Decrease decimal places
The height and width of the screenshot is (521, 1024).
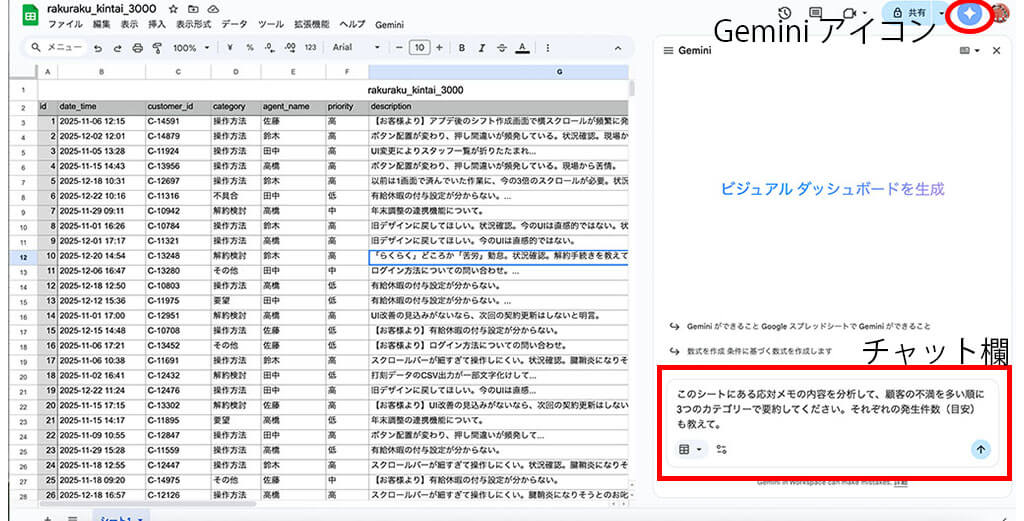(270, 48)
